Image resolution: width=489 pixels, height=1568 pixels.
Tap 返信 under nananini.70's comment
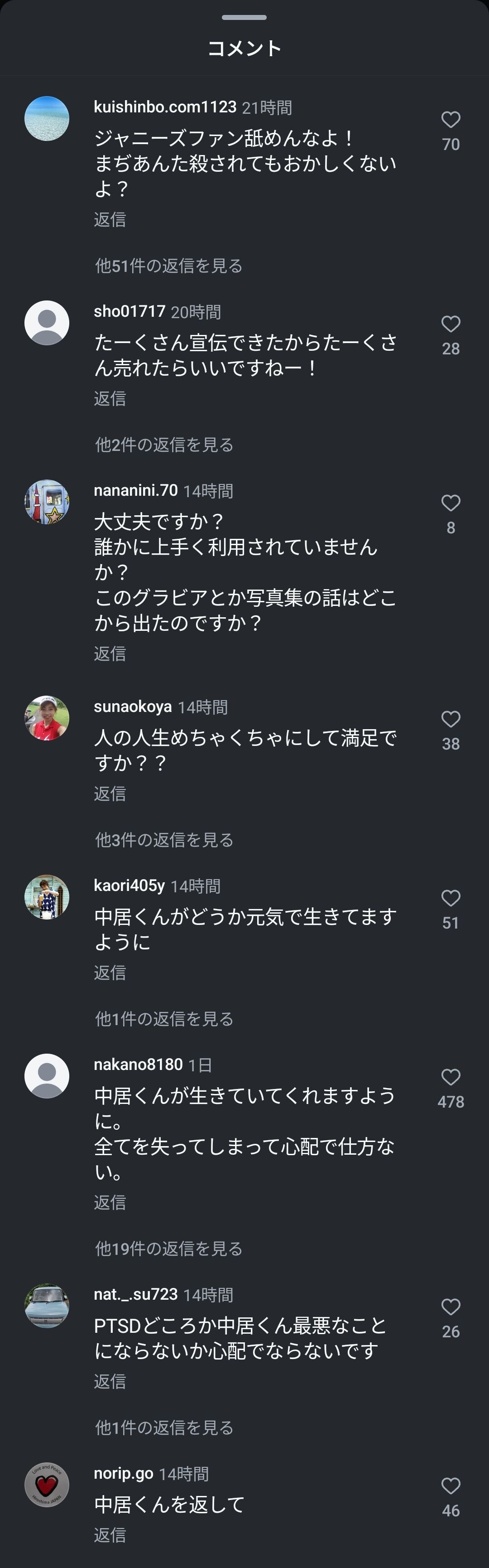[x=110, y=654]
